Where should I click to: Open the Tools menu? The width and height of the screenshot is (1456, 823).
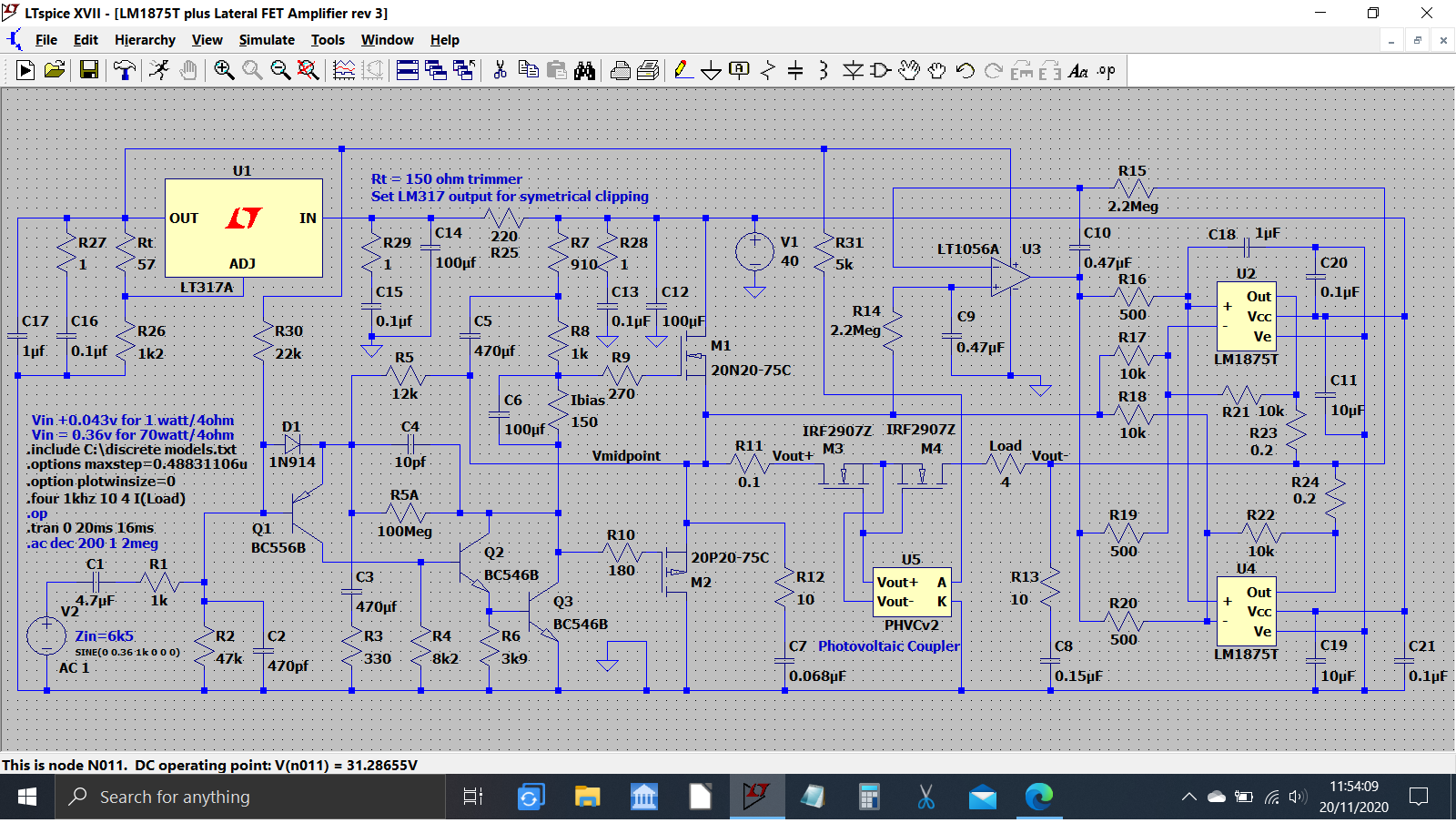click(328, 40)
